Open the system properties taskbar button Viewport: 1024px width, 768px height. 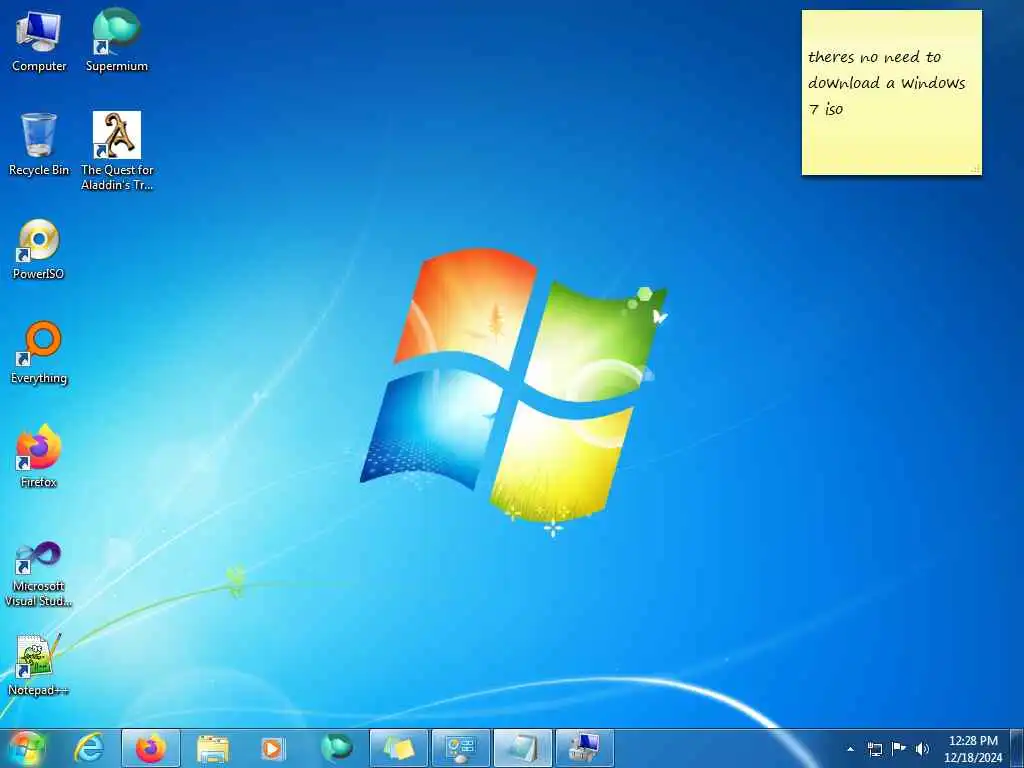[x=584, y=748]
